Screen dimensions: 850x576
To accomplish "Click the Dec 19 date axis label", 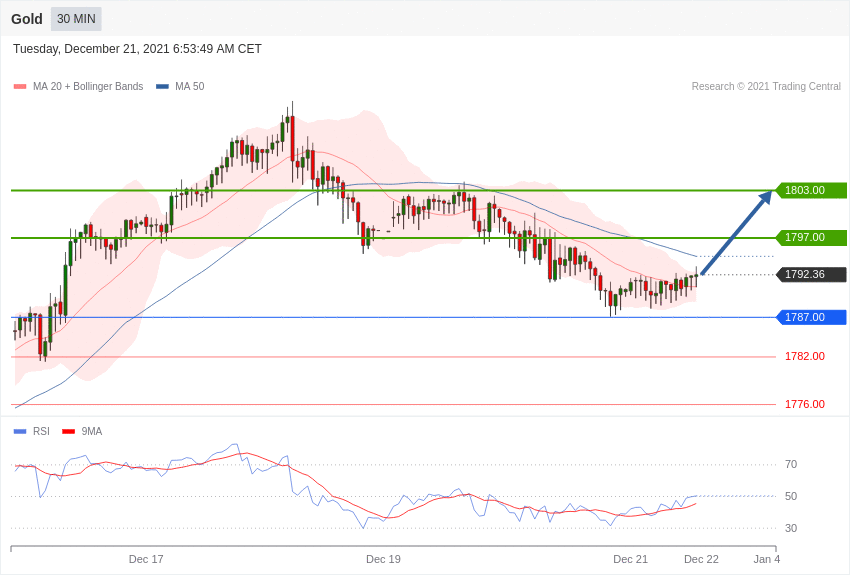I will tap(383, 559).
